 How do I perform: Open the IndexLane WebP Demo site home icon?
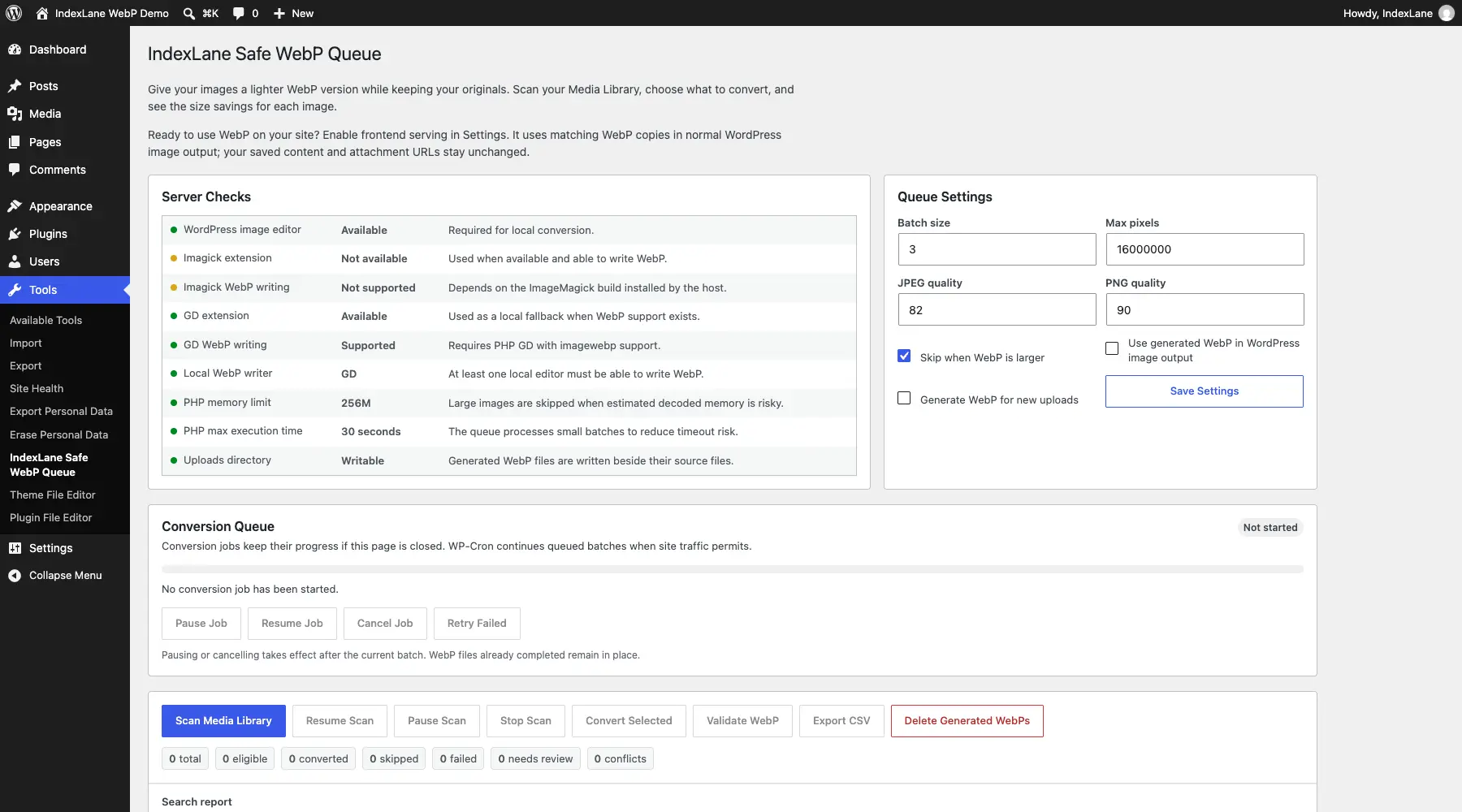(x=42, y=13)
